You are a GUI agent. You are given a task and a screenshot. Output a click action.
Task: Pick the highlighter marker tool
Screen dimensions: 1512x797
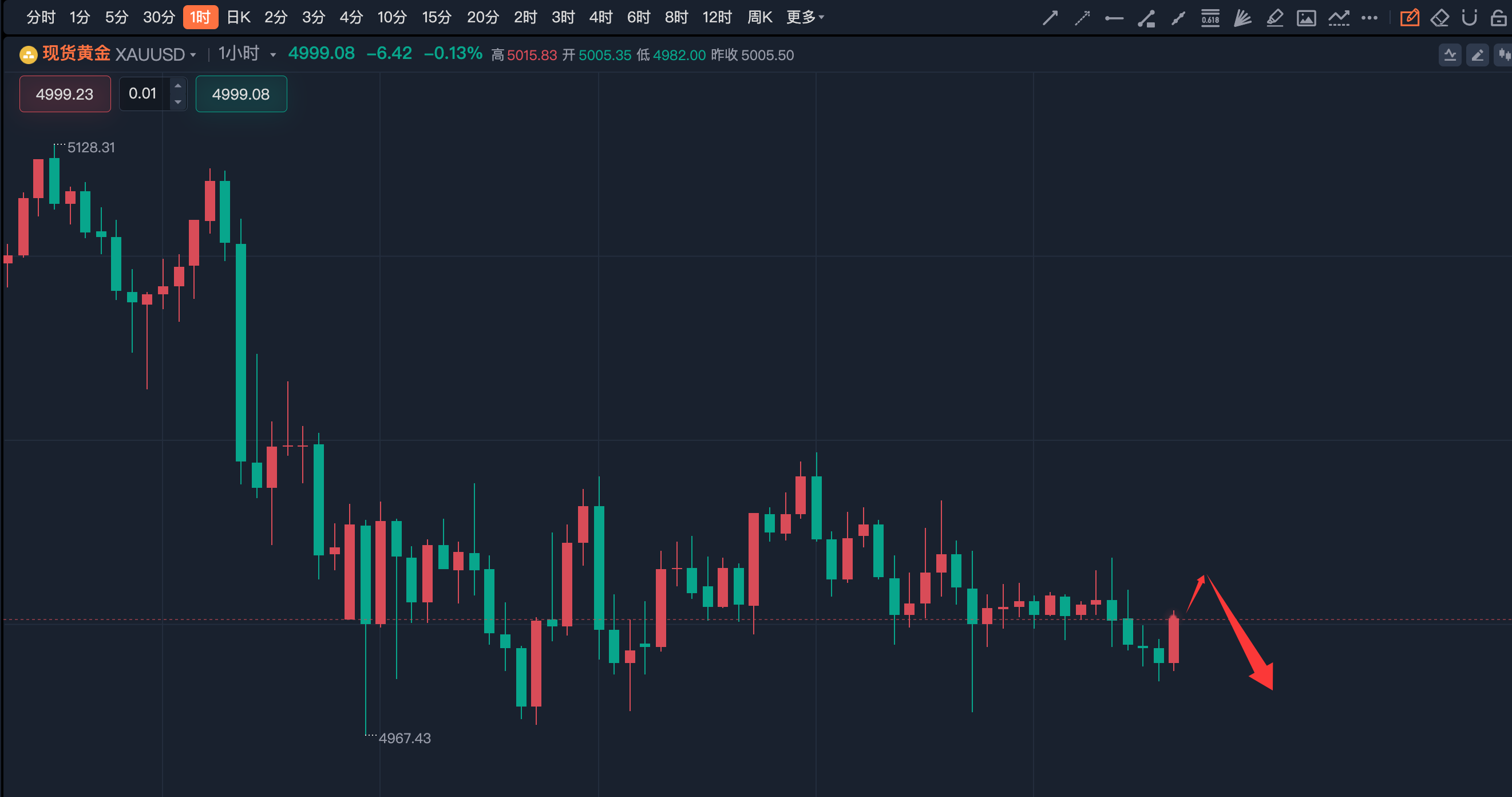point(1274,18)
